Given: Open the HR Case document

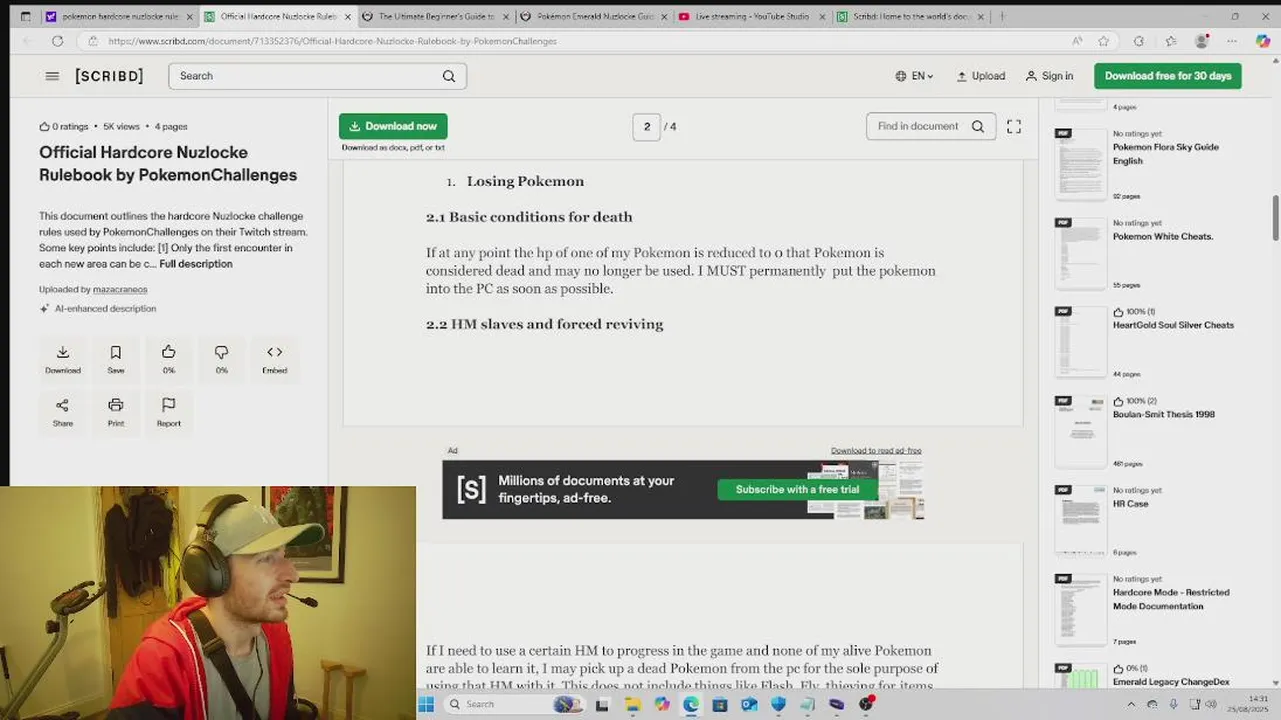Looking at the screenshot, I should pos(1131,504).
